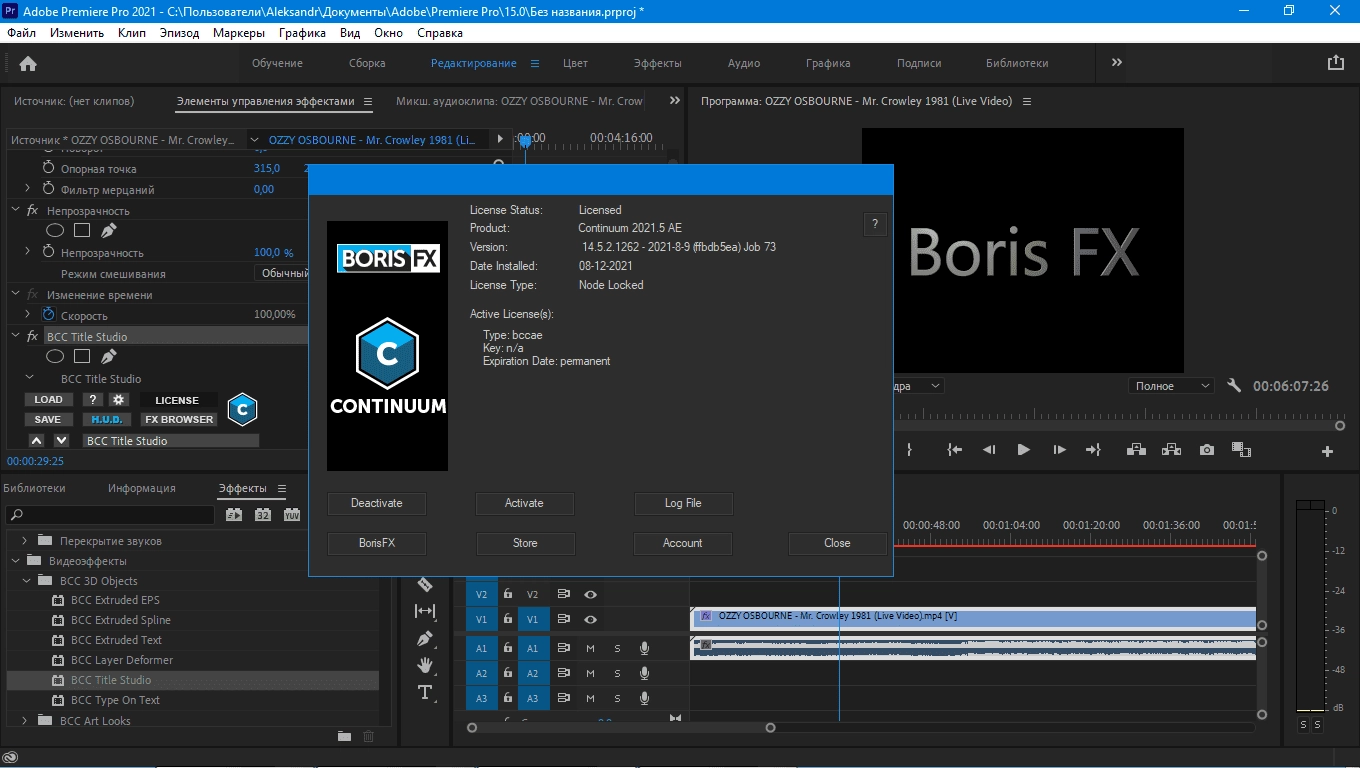Enable voice-over record on A3
This screenshot has height=768, width=1360.
point(645,699)
